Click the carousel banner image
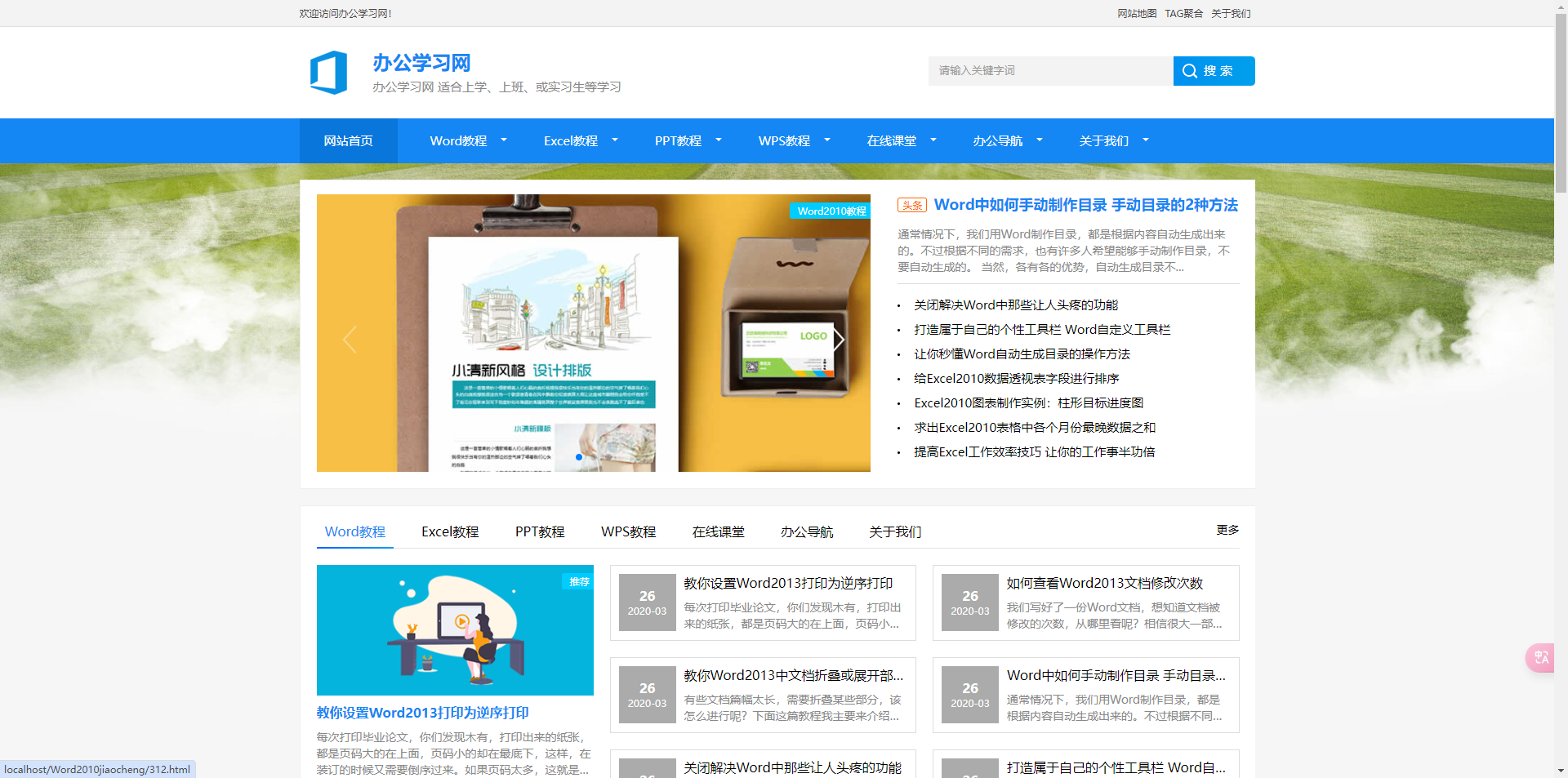 tap(594, 333)
